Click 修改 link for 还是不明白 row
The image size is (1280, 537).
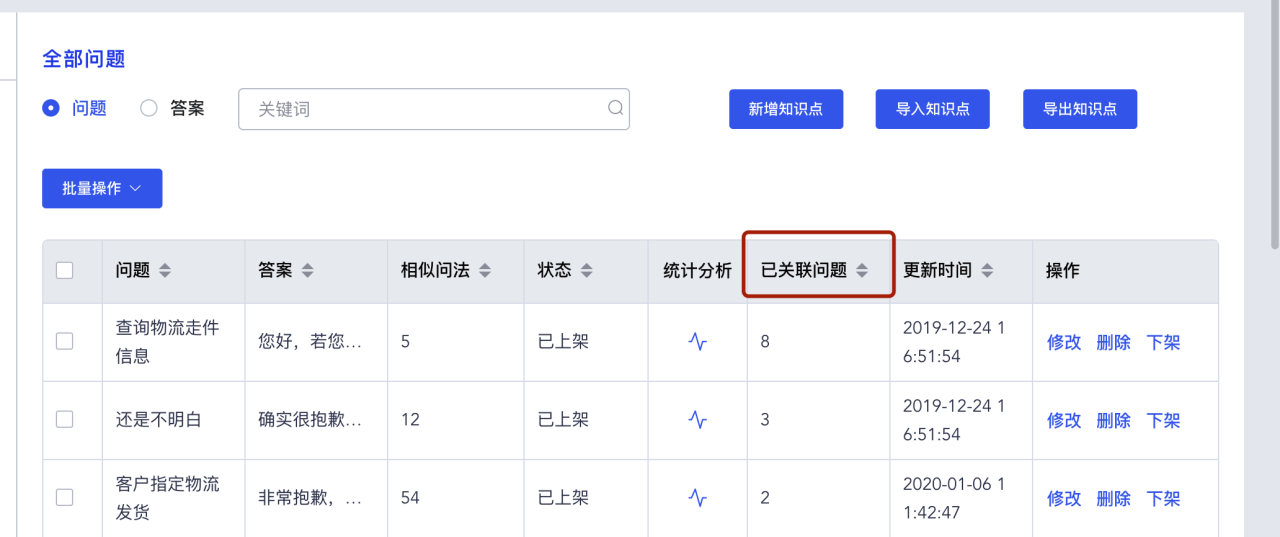tap(1064, 420)
